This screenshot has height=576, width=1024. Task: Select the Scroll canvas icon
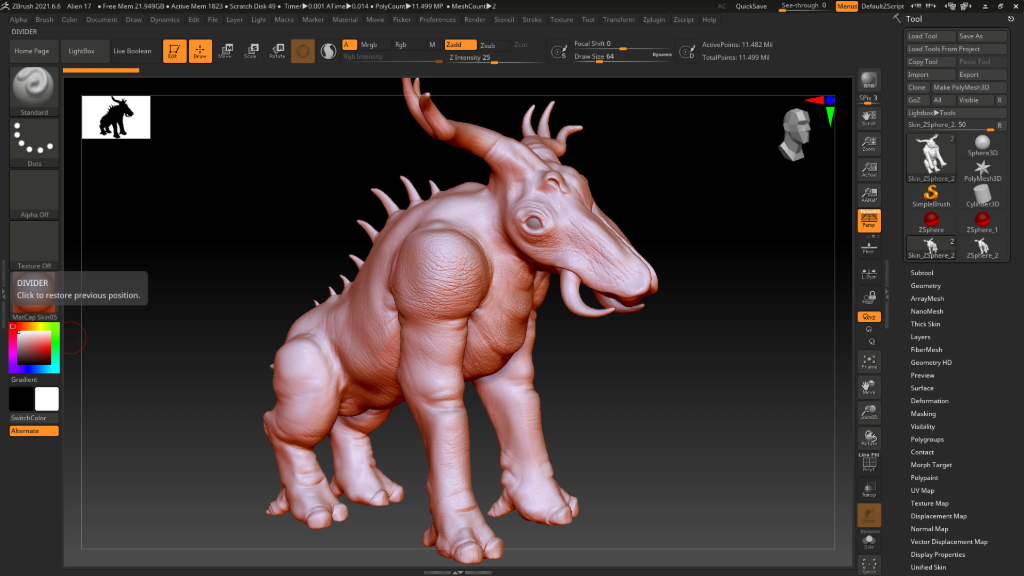click(869, 118)
